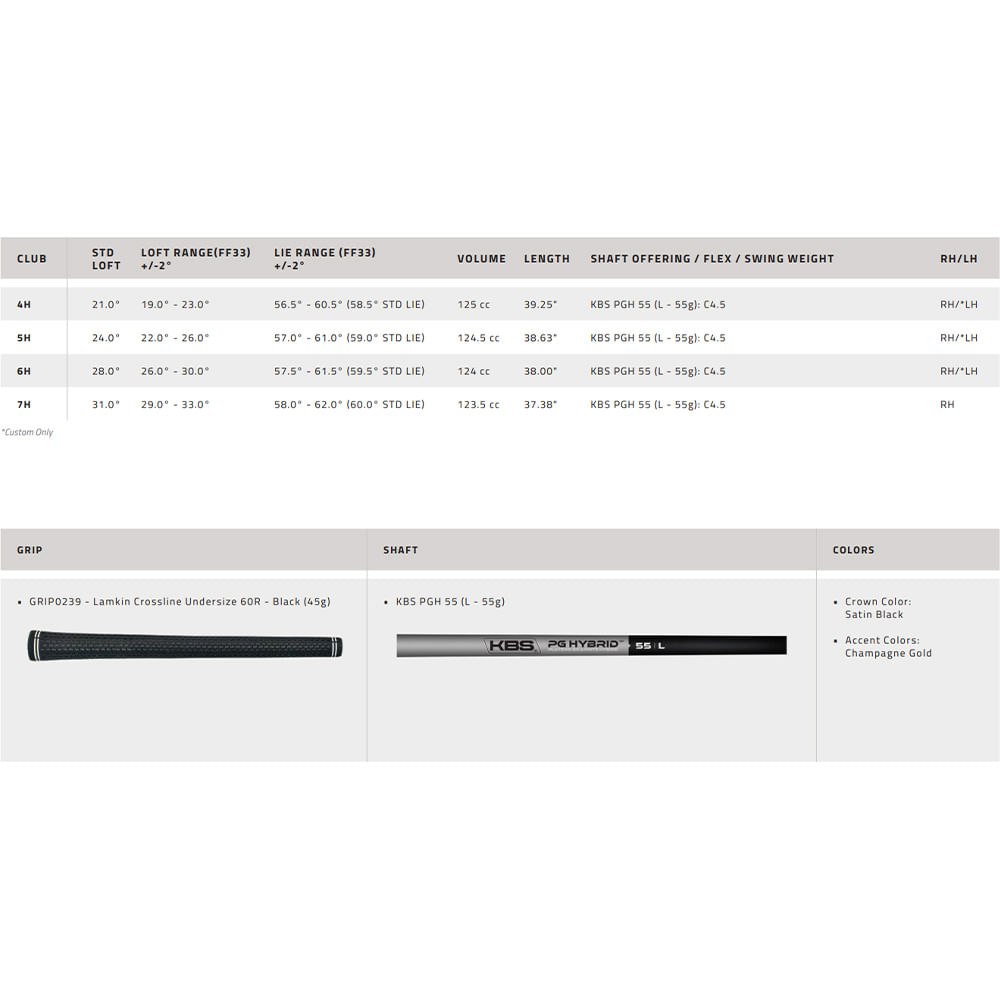Click the RH/LH column header
This screenshot has height=1000, width=1000.
[959, 259]
